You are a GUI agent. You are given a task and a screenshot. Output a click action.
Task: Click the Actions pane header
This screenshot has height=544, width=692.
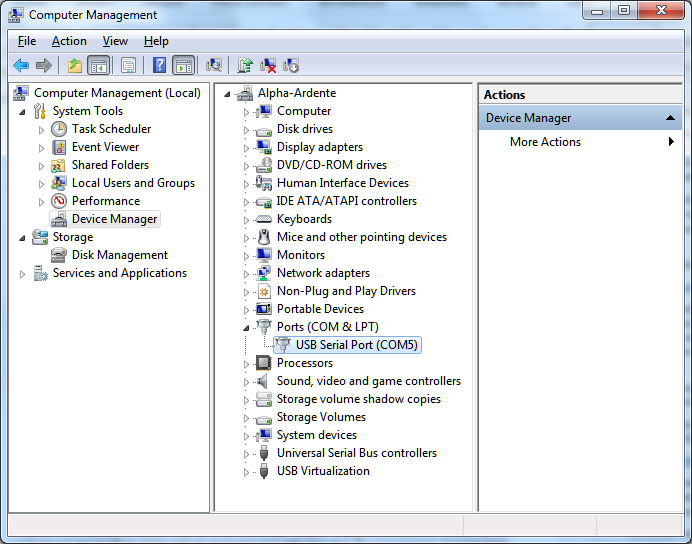(580, 95)
